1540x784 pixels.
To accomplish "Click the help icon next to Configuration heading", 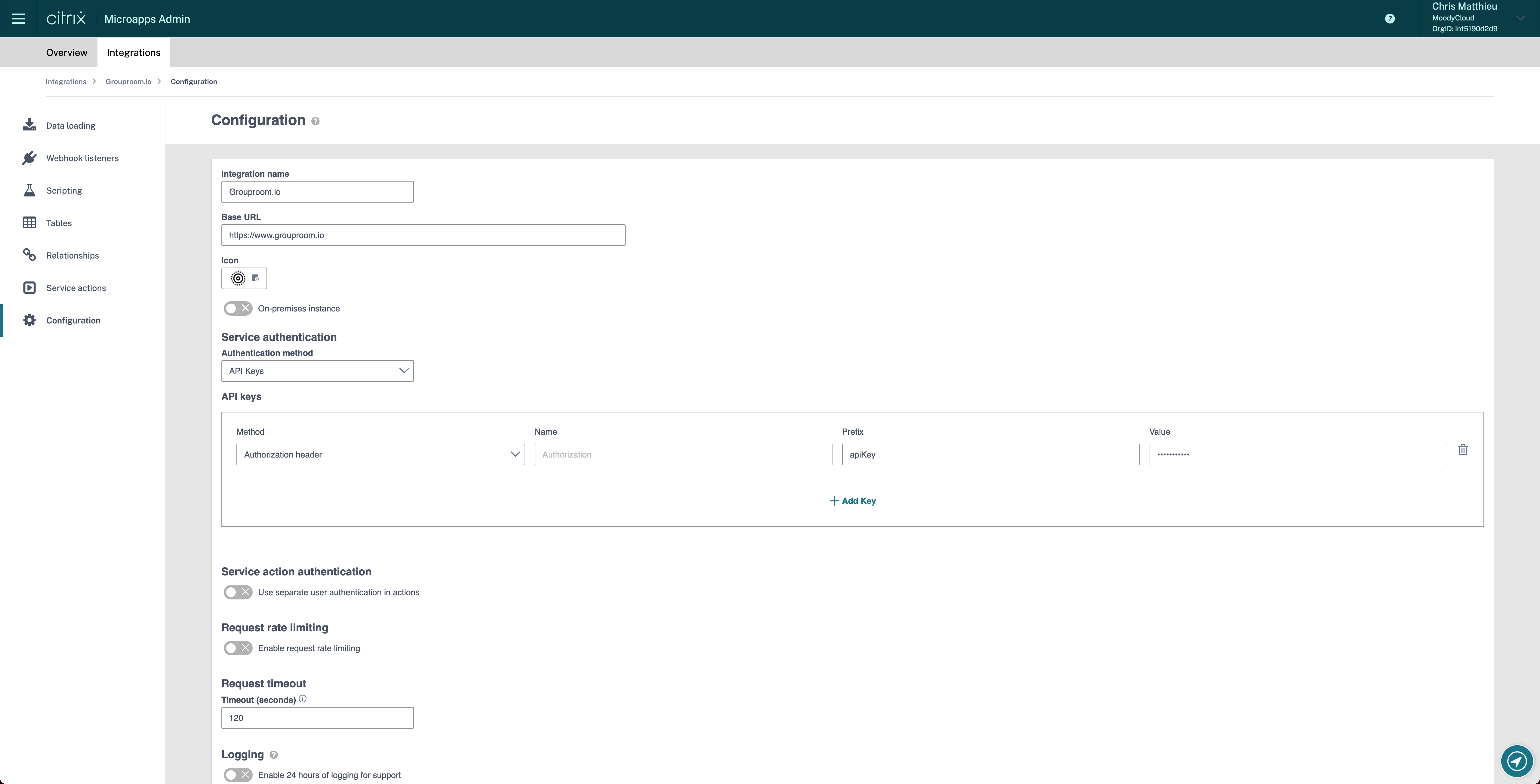I will [x=316, y=121].
